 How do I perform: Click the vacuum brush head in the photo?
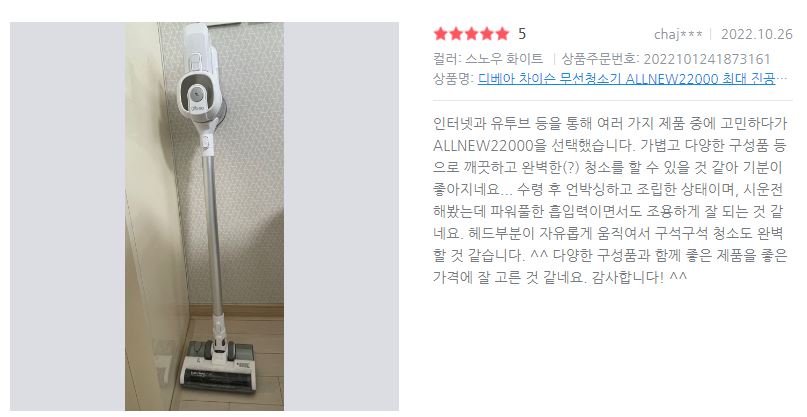click(x=218, y=366)
